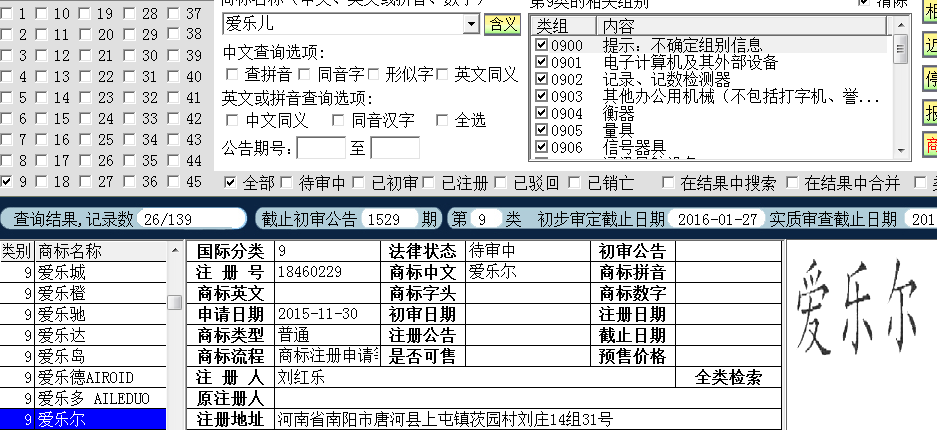Check class 25 checkbox
This screenshot has height=430, width=937.
pyautogui.click(x=85, y=139)
